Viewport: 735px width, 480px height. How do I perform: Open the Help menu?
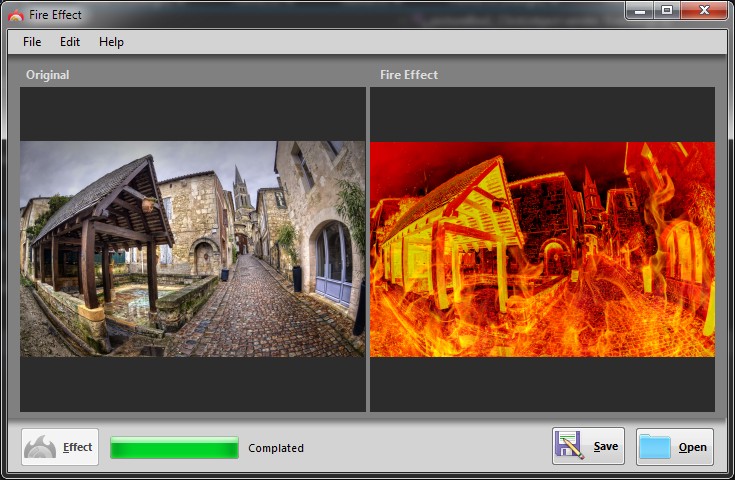pyautogui.click(x=111, y=42)
